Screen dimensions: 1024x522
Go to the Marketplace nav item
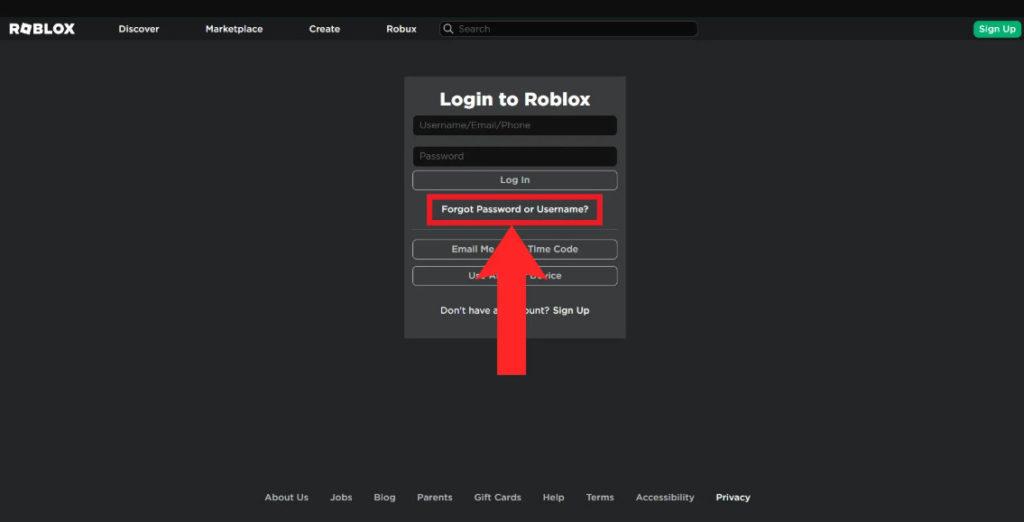click(x=234, y=29)
